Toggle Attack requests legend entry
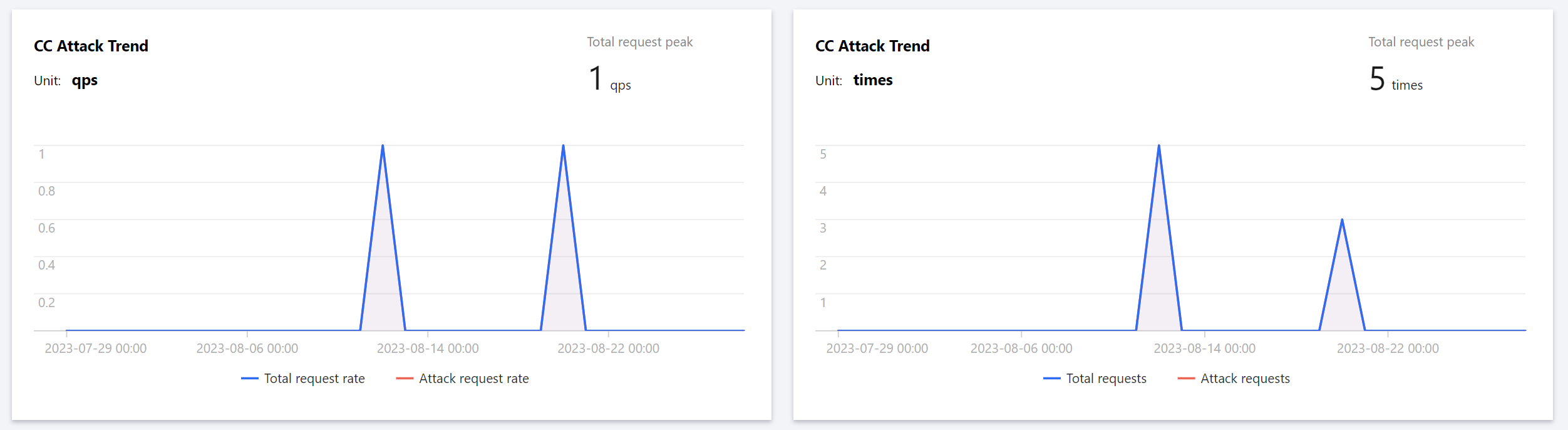This screenshot has width=1568, height=430. tap(1245, 379)
